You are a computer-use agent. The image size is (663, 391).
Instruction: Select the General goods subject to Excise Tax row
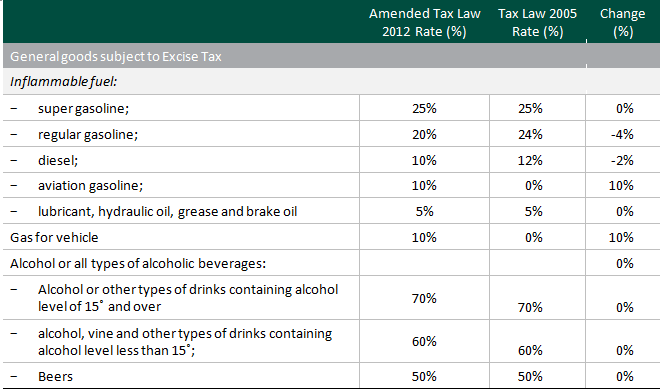point(331,56)
